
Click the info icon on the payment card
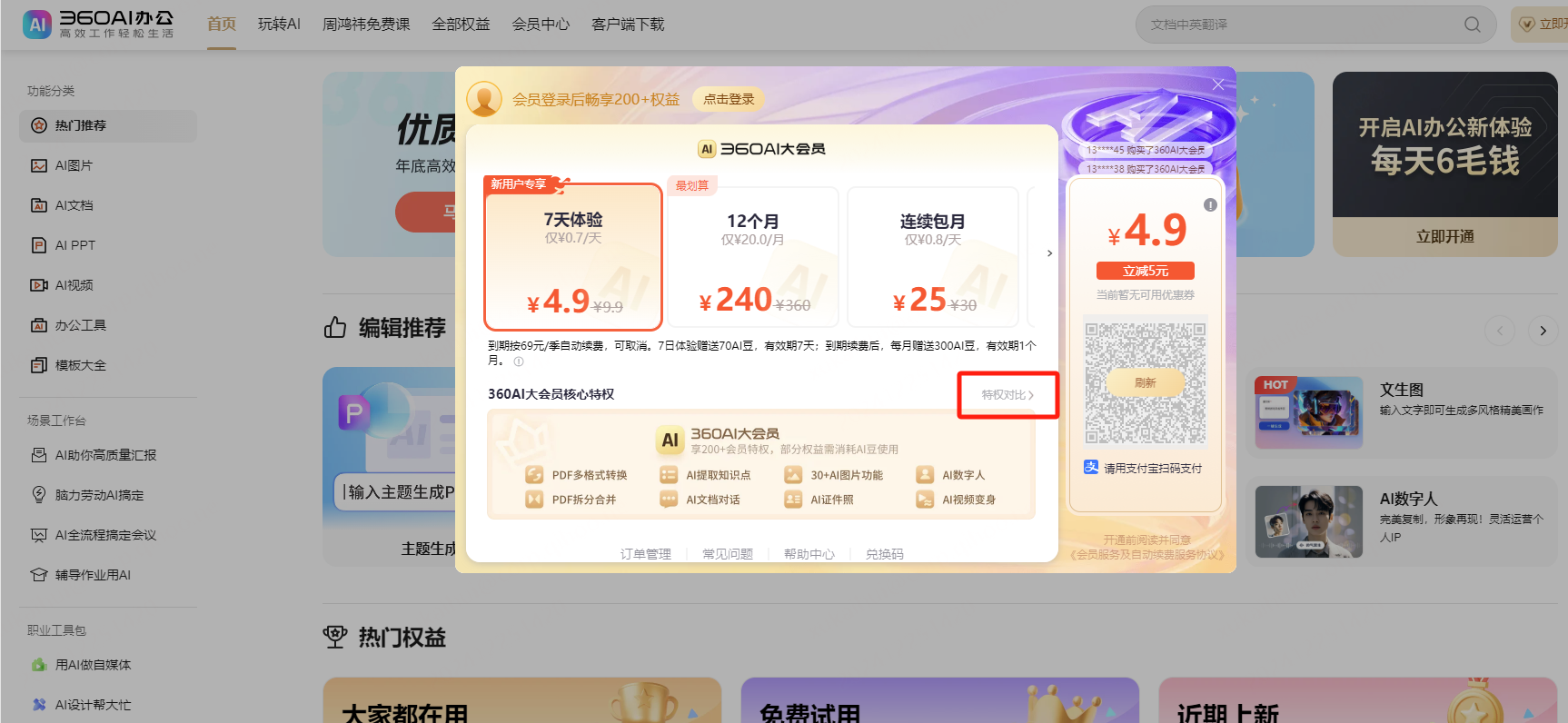point(1210,205)
